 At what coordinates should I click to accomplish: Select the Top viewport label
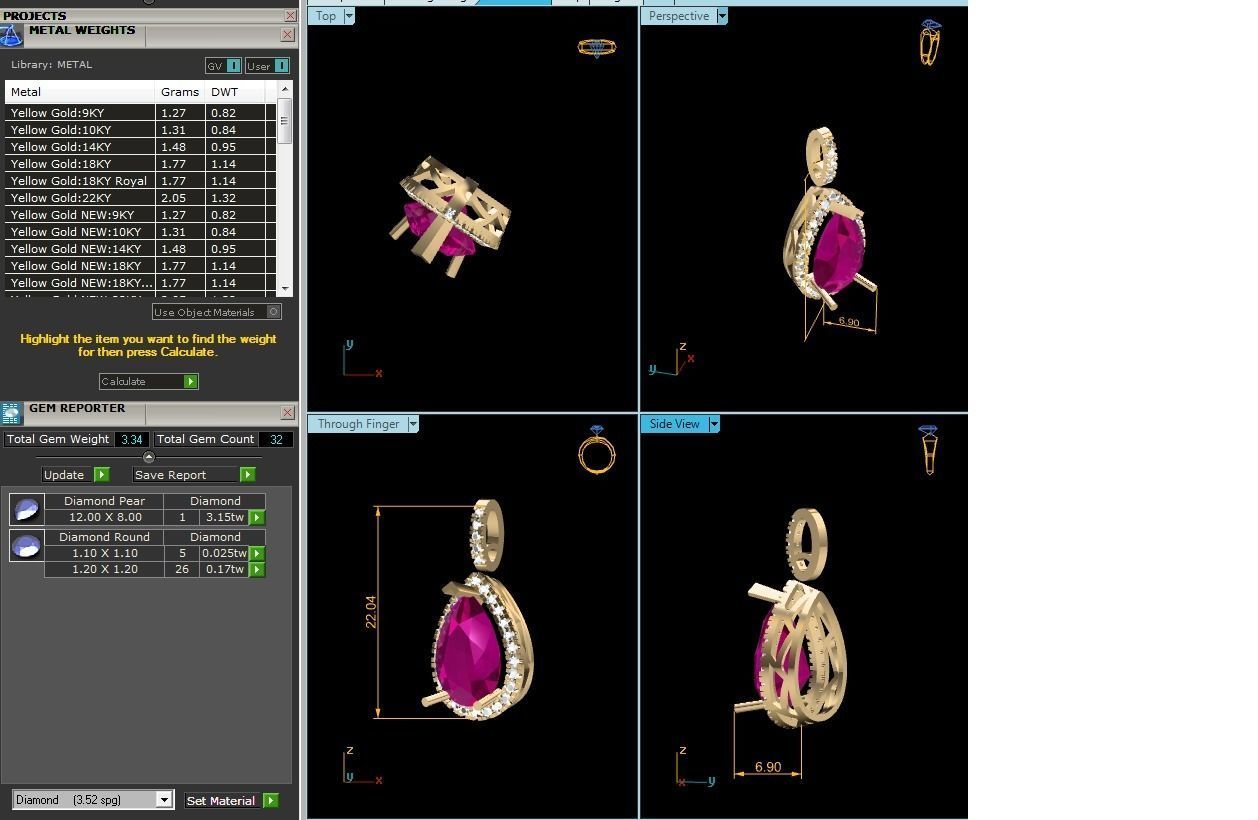tap(326, 16)
